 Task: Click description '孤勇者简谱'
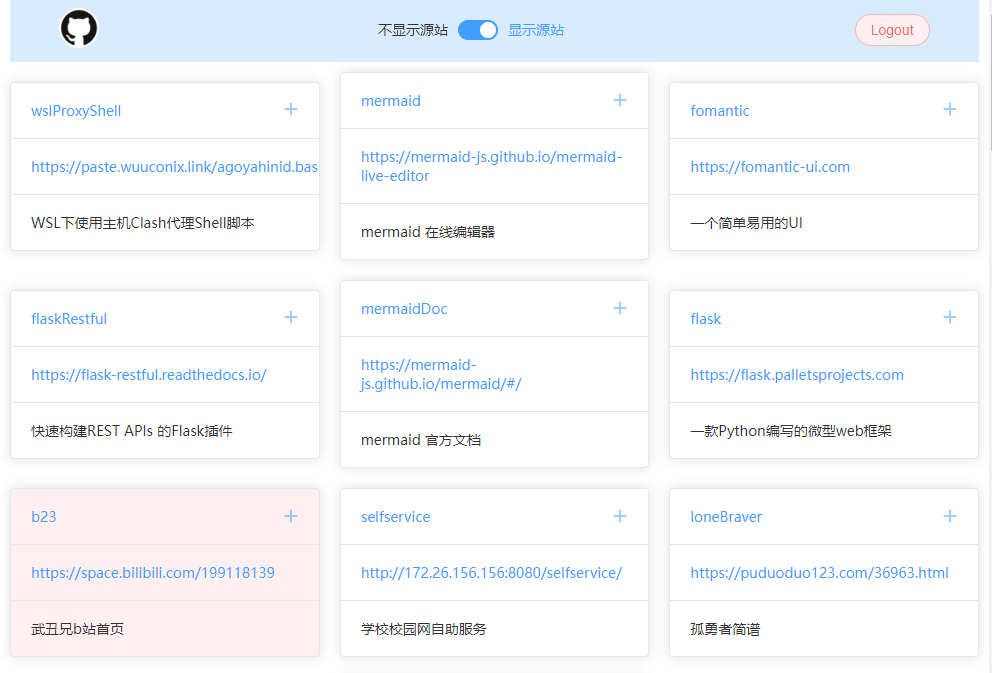(x=725, y=629)
